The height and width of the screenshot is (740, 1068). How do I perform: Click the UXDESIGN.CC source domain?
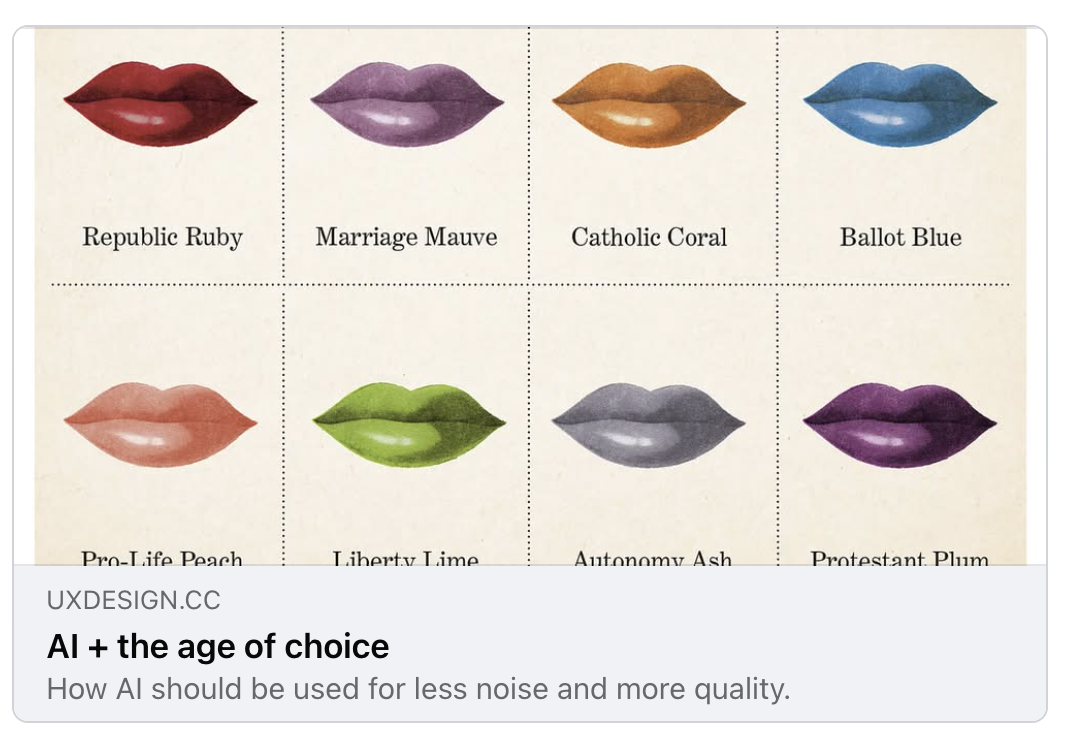pyautogui.click(x=134, y=600)
